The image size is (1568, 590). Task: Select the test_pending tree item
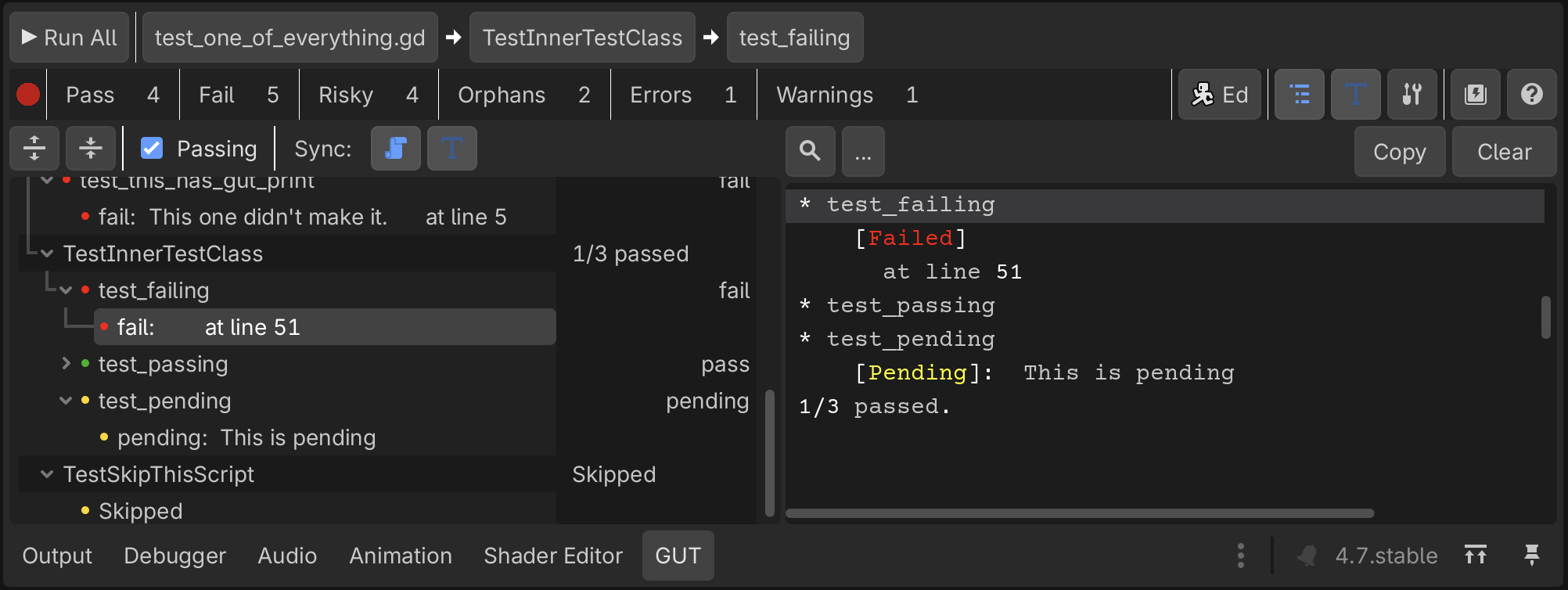point(165,401)
